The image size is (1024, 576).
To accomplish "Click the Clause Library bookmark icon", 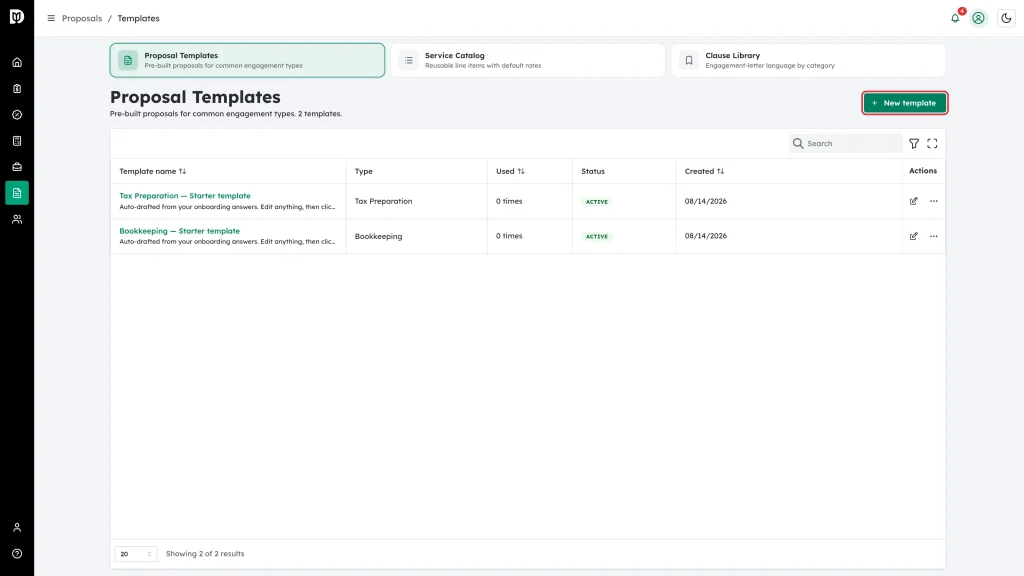I will pos(689,61).
